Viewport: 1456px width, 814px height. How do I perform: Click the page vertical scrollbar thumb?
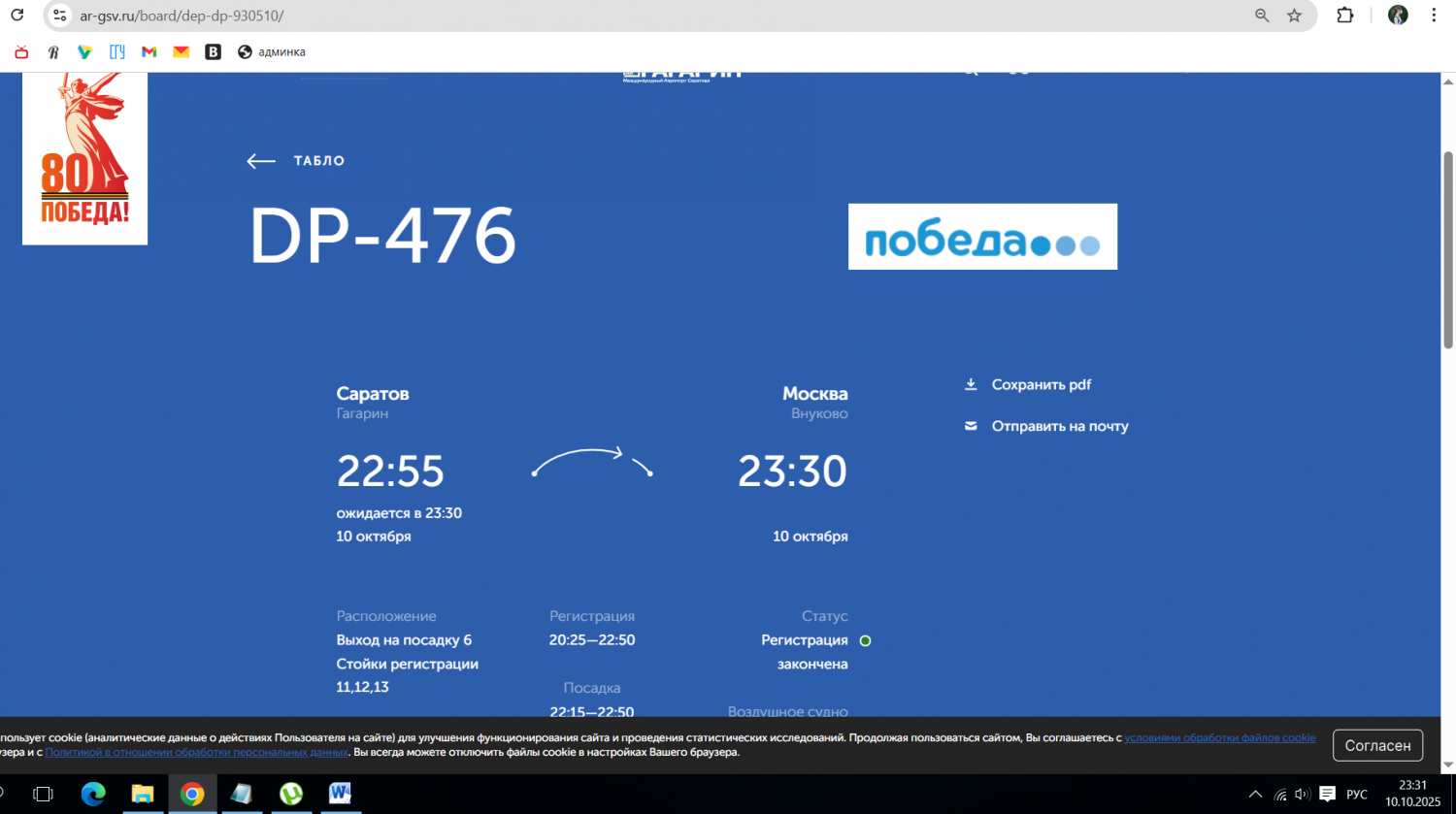click(x=1448, y=249)
